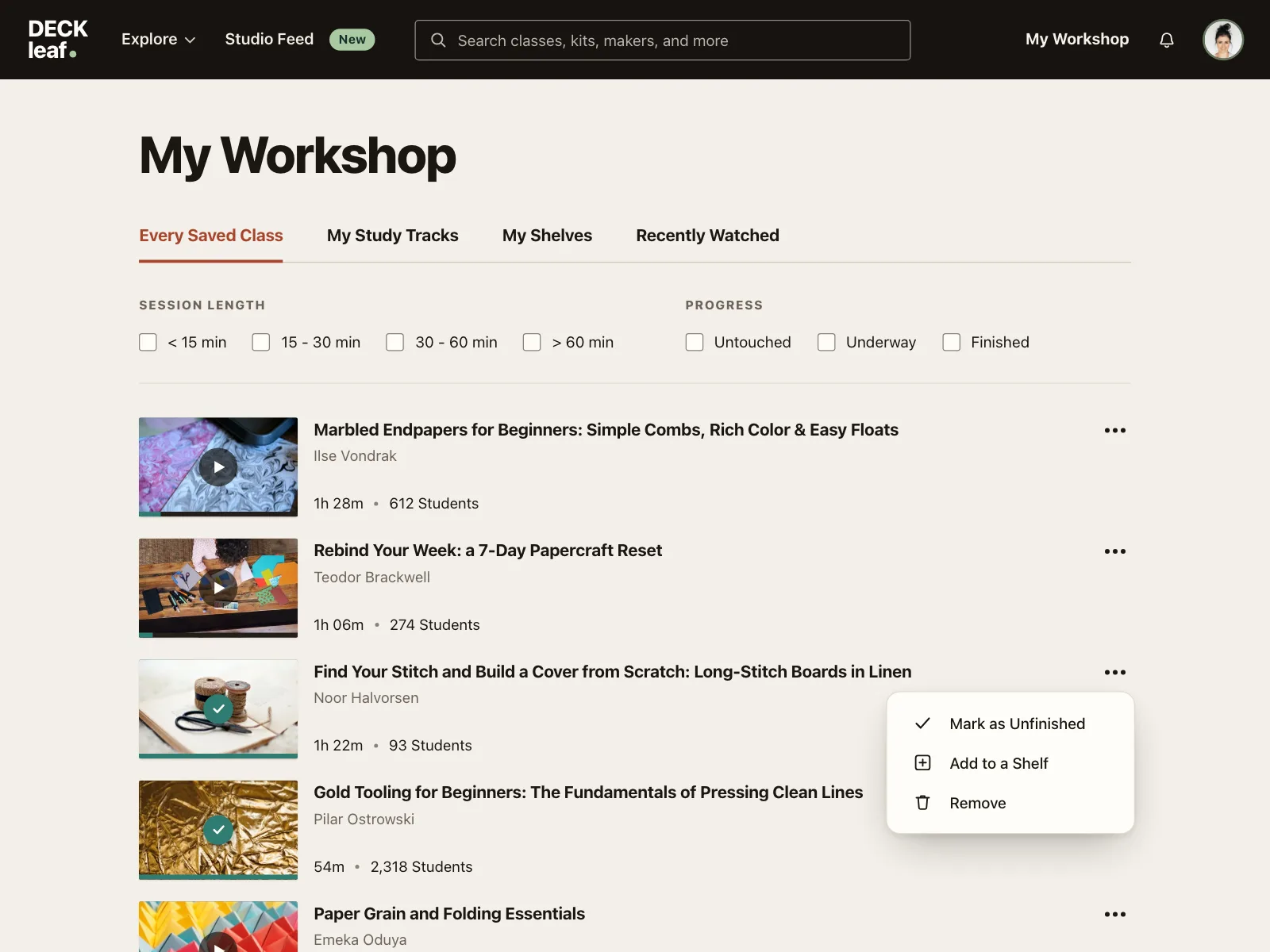Click the finished checkmark on Find Your Stitch
1270x952 pixels.
(x=218, y=708)
